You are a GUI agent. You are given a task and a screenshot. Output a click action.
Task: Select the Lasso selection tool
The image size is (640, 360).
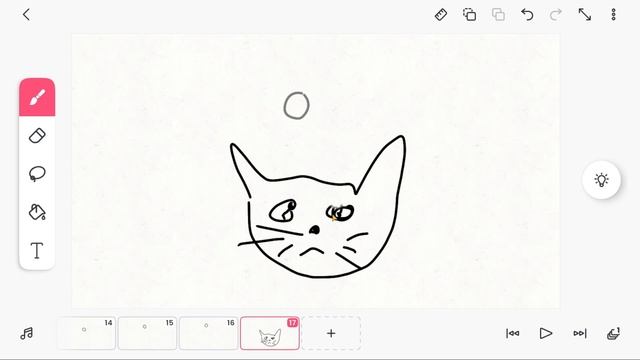37,174
